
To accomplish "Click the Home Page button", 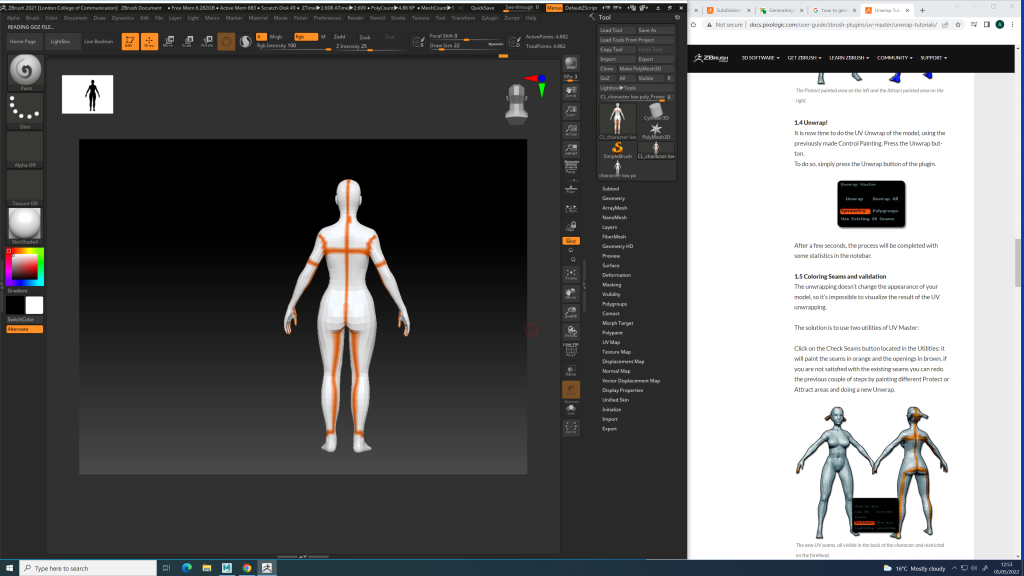I will click(x=23, y=41).
